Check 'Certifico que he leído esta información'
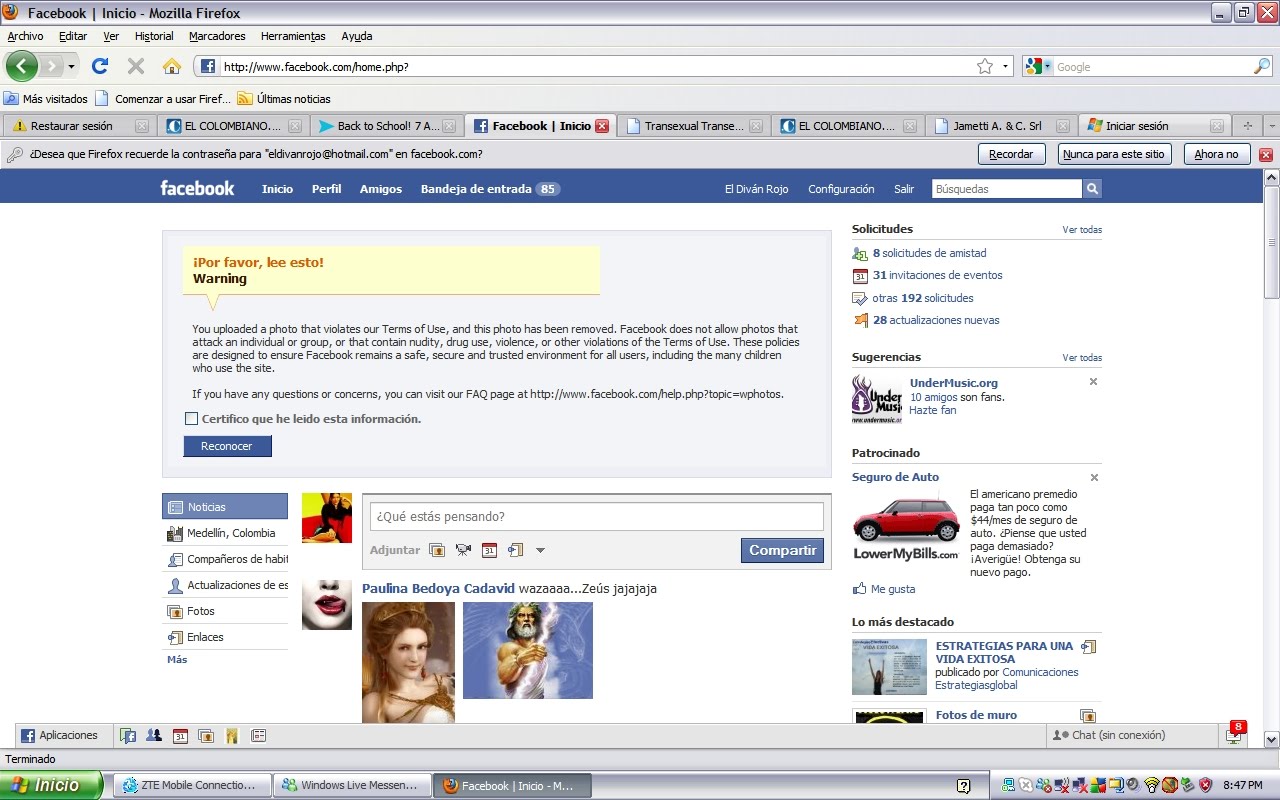 tap(191, 419)
